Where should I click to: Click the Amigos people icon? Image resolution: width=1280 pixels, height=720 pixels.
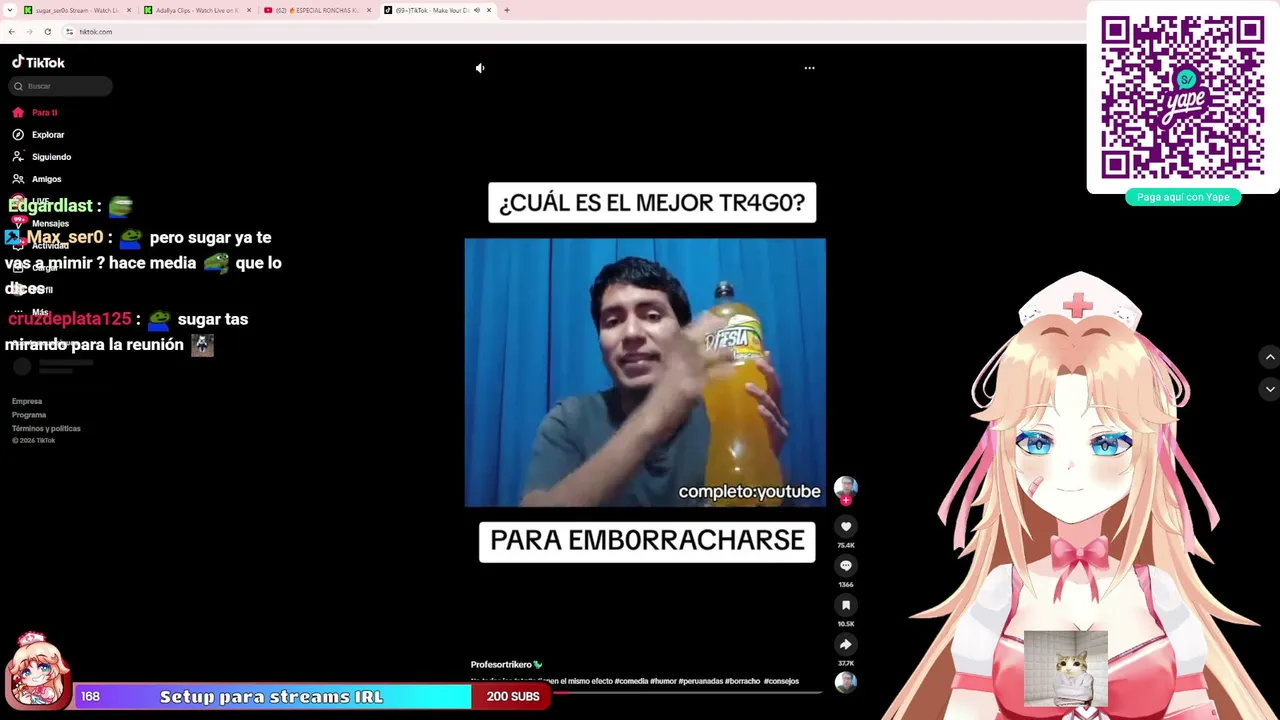(x=18, y=179)
